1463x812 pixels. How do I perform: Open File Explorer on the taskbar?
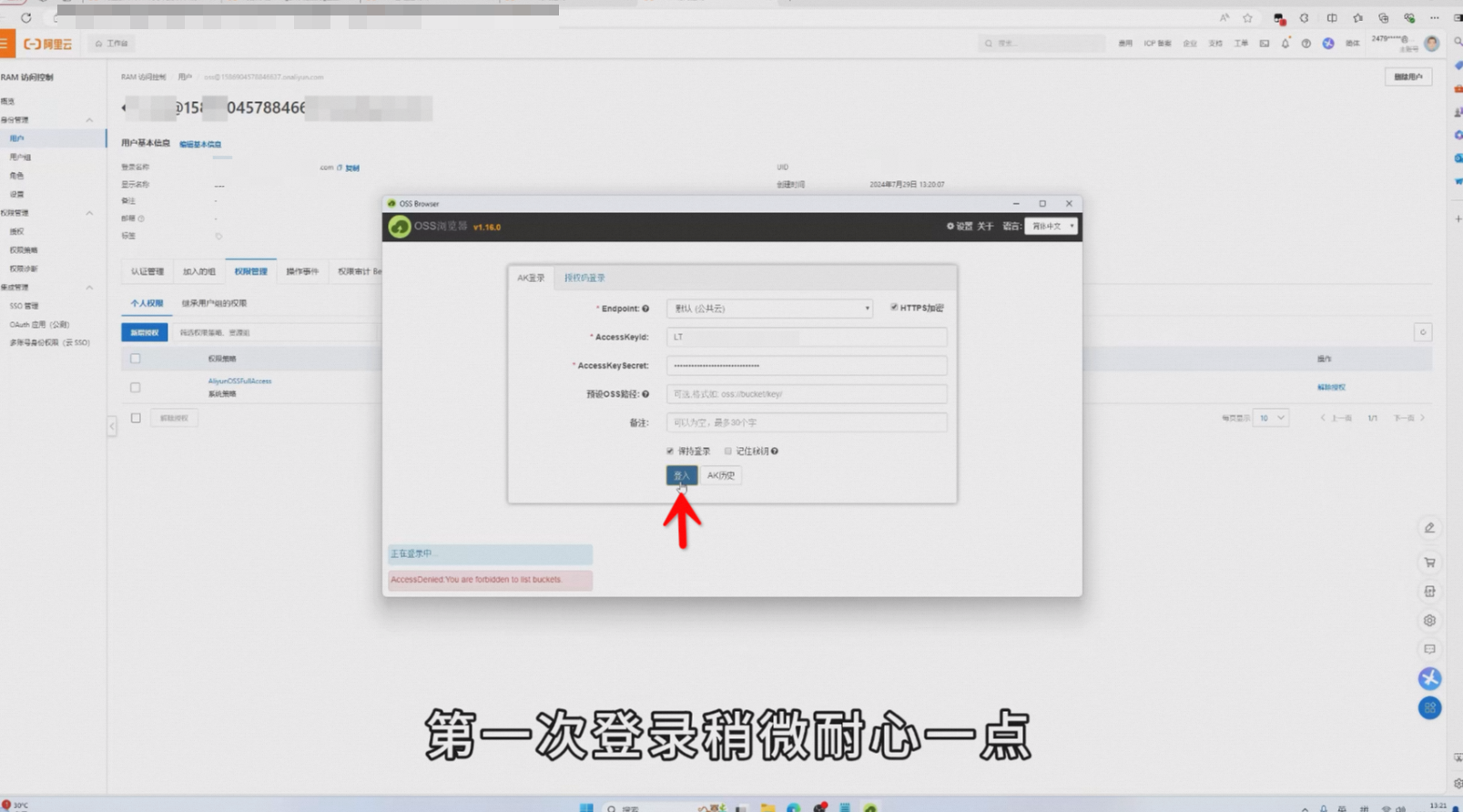(x=768, y=807)
